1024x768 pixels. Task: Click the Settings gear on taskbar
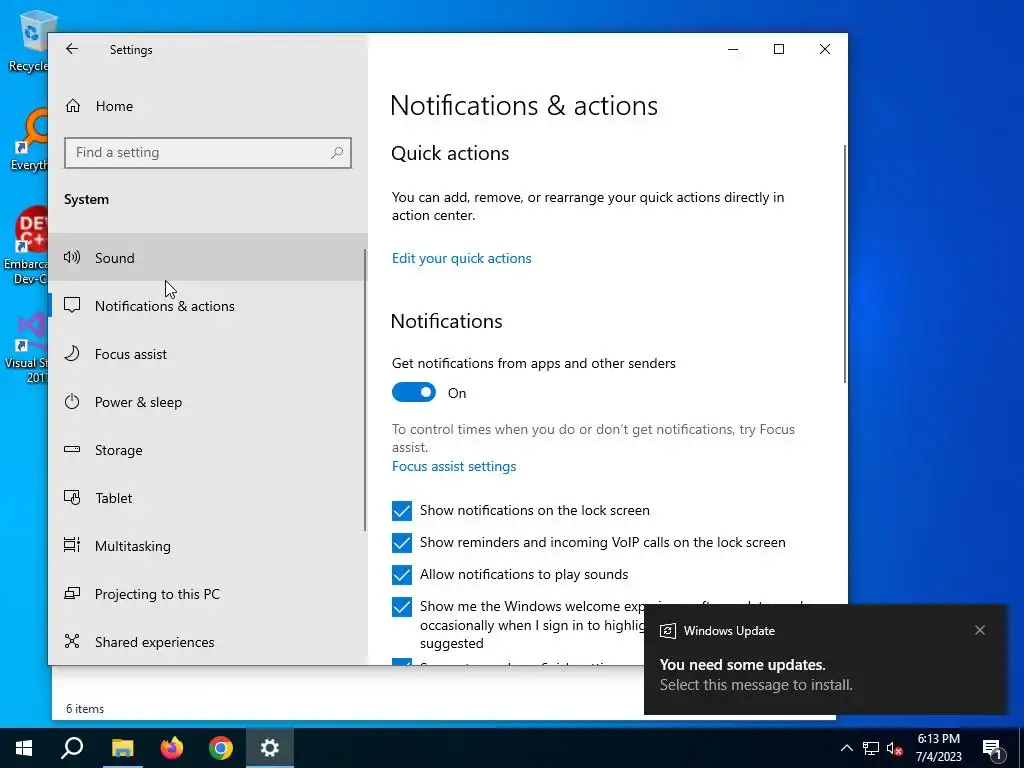tap(270, 748)
